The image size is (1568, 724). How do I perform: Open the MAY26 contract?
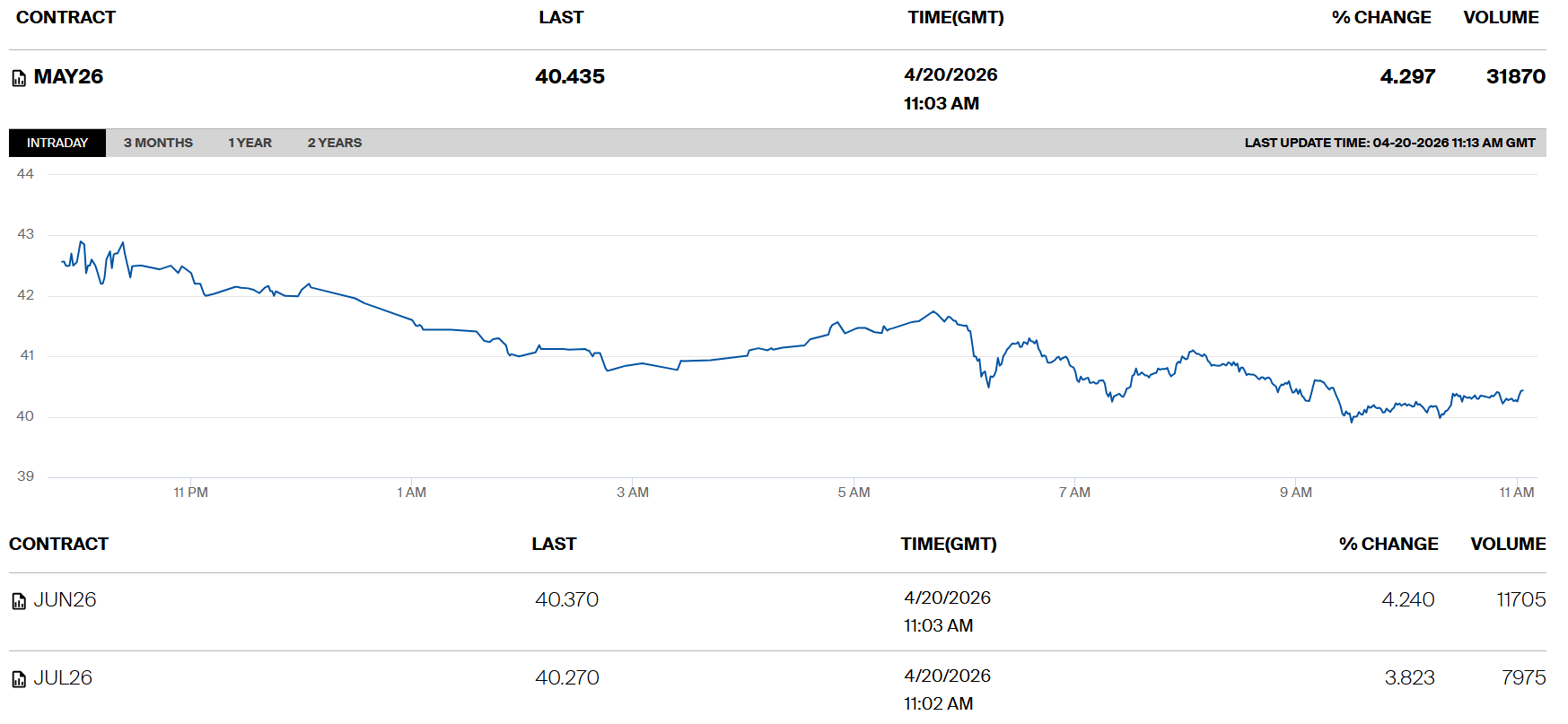point(68,77)
